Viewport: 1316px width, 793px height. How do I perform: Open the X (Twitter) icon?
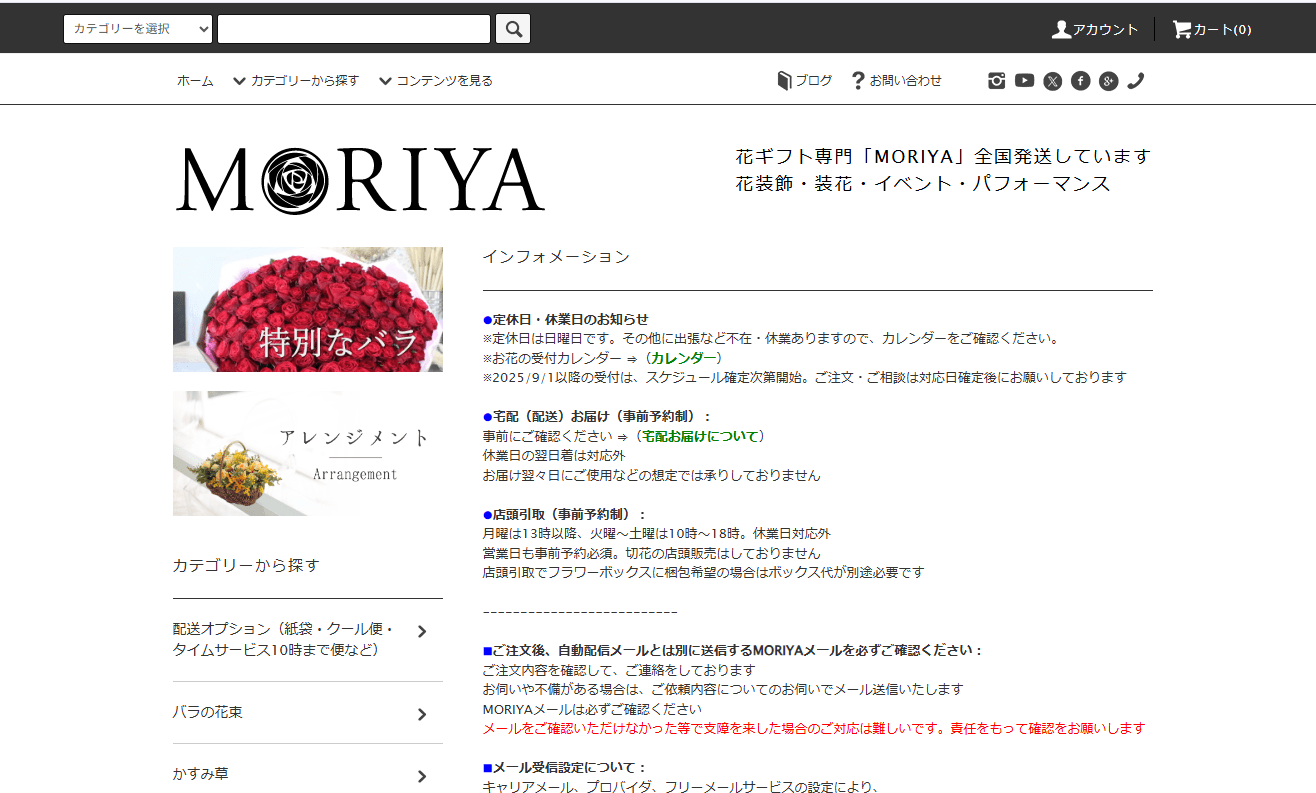point(1052,81)
